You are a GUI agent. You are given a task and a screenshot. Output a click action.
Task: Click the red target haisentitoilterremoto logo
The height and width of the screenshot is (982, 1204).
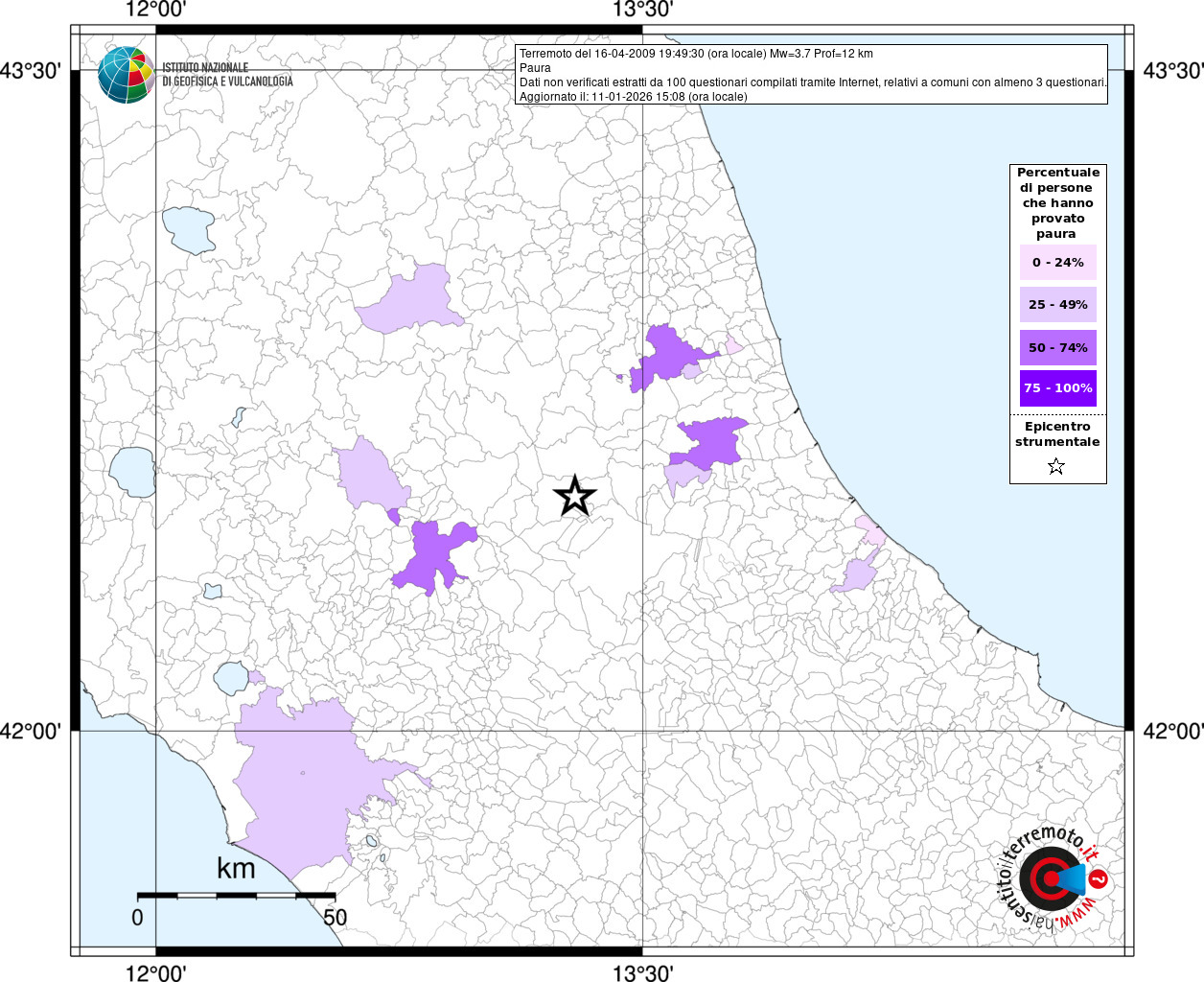point(1051,879)
